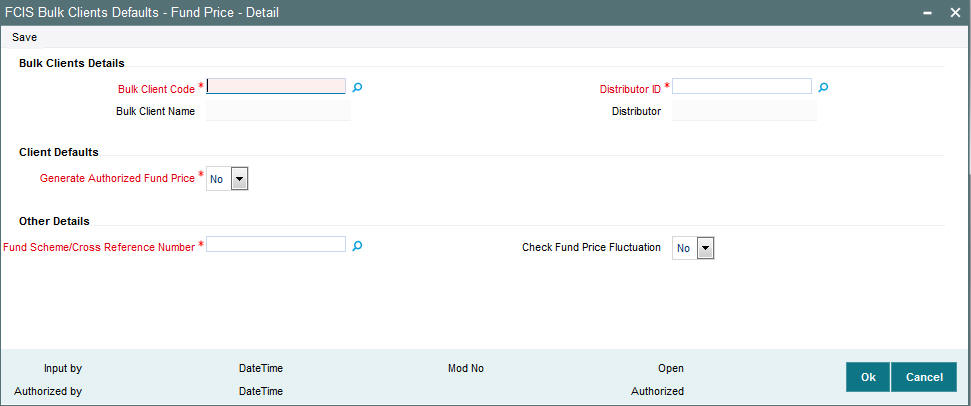This screenshot has height=406, width=971.
Task: Click the Generate Authorized Fund Price label
Action: tap(118, 178)
